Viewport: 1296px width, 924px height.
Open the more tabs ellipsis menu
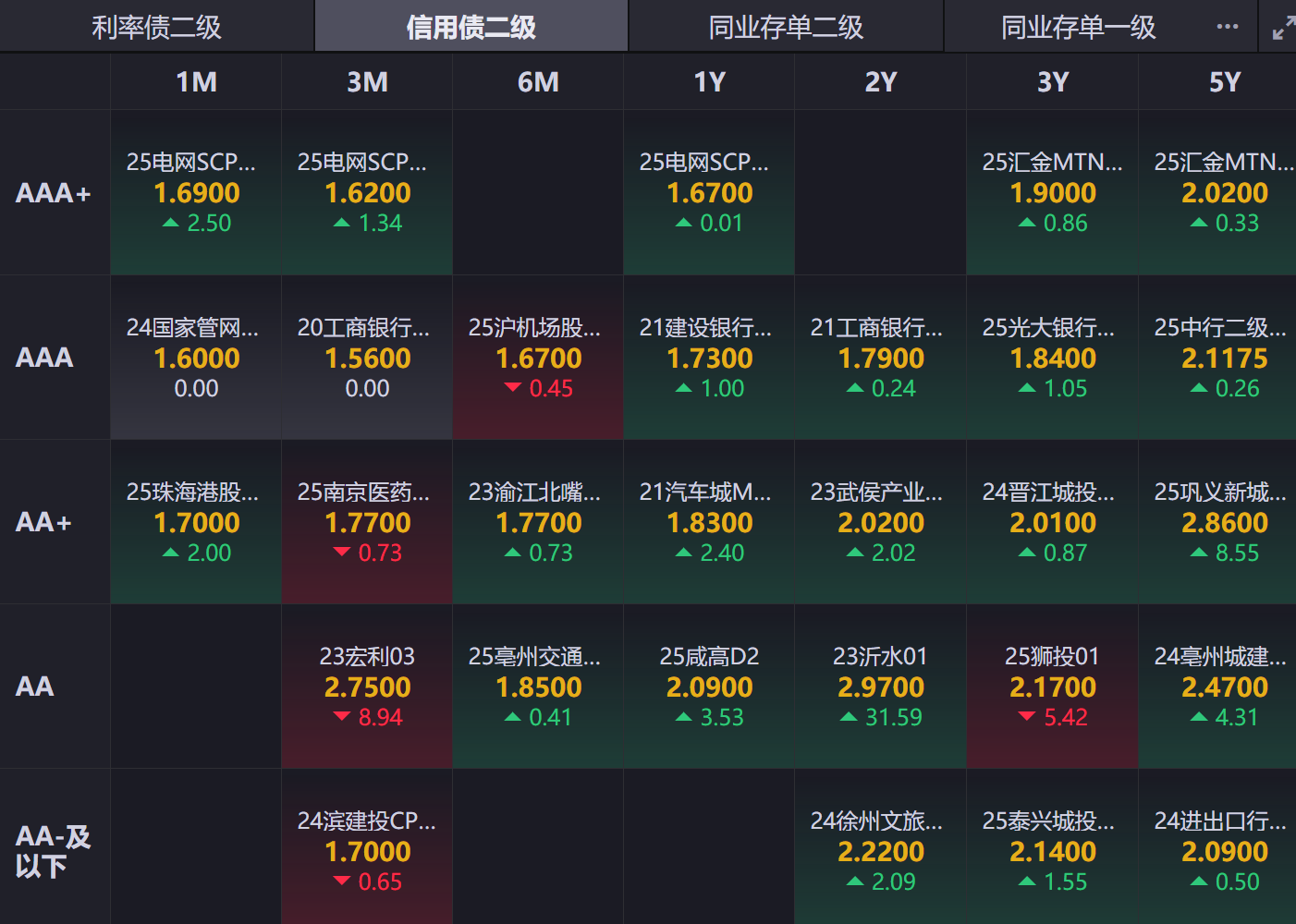[1227, 27]
